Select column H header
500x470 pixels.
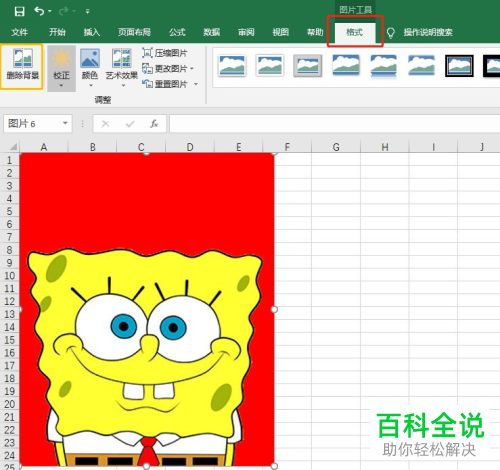point(385,147)
